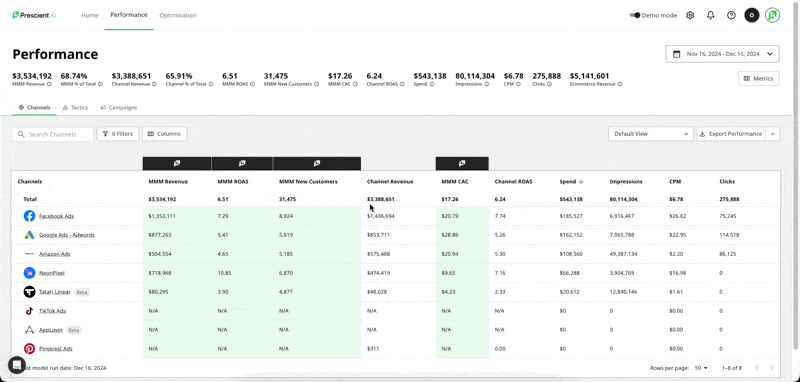Select the Performance nav tab
800x382 pixels.
tap(129, 15)
